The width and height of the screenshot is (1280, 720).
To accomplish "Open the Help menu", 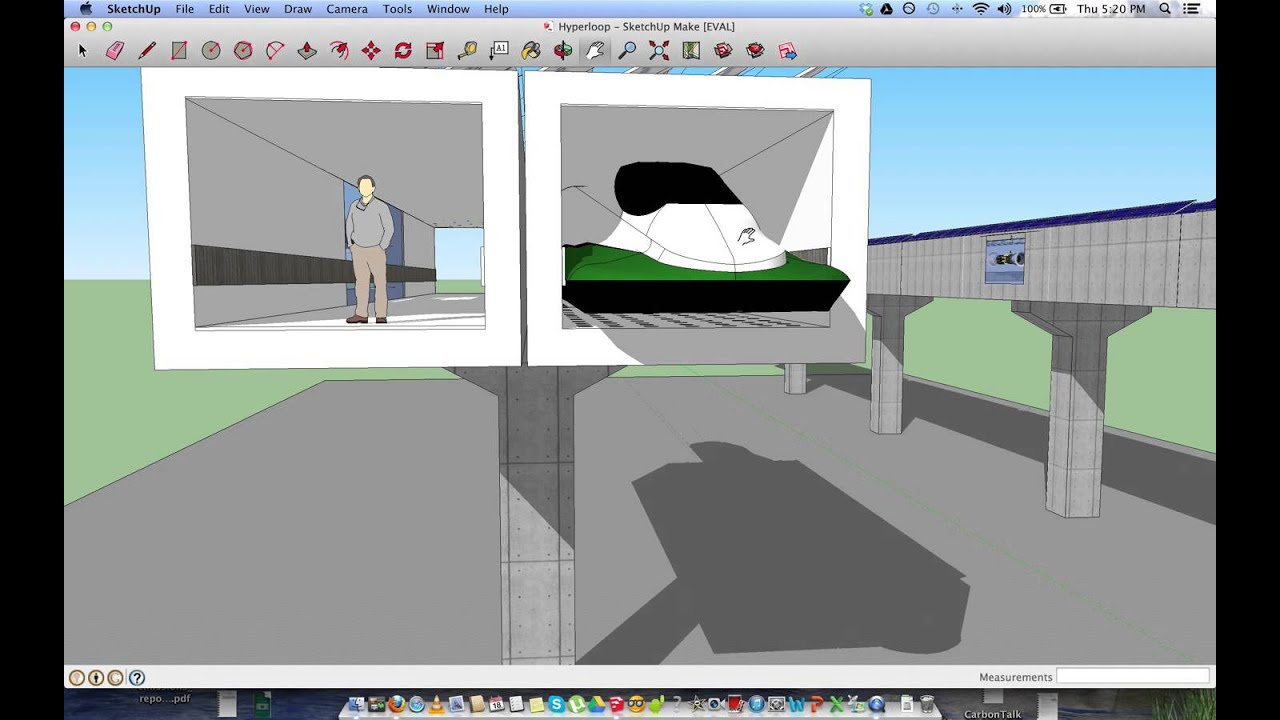I will 496,9.
